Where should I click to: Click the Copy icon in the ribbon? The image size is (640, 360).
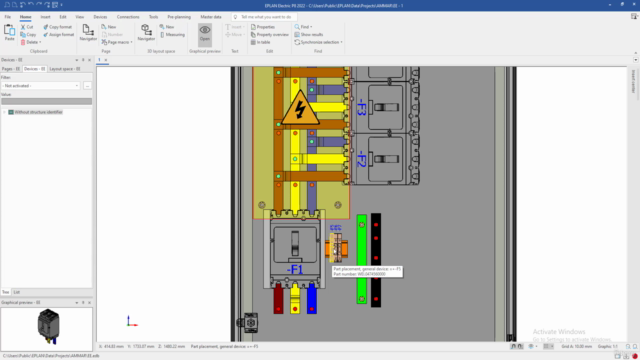[23, 35]
